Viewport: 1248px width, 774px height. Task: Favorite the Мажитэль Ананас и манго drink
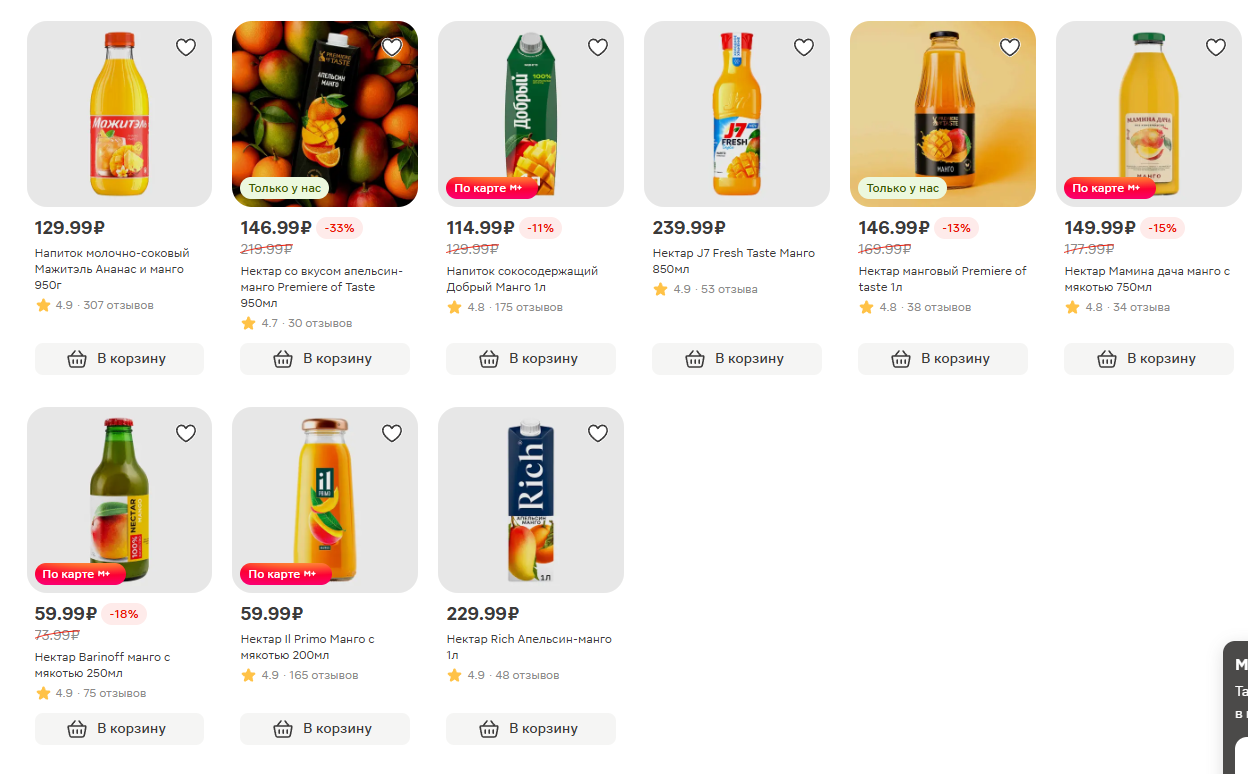coord(186,47)
